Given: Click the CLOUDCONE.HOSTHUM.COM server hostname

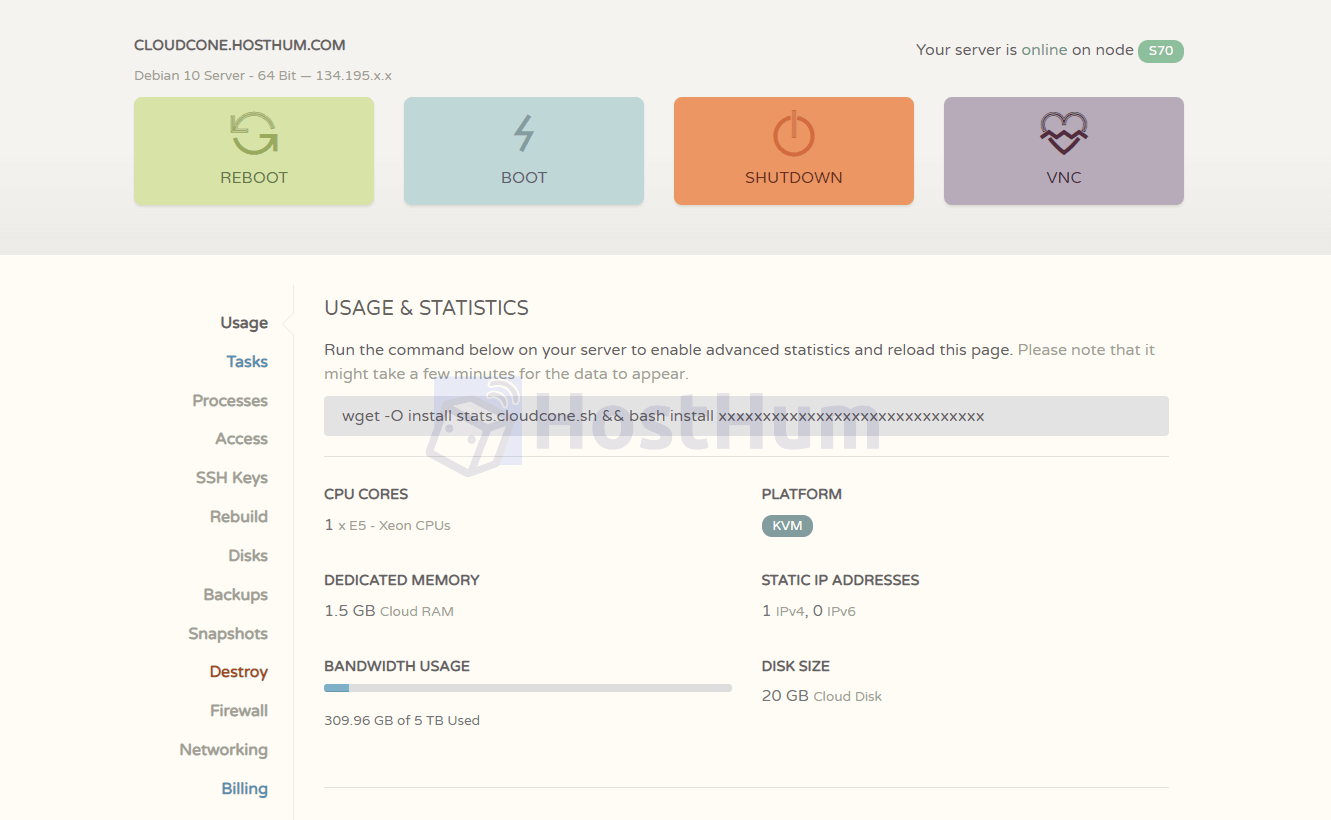Looking at the screenshot, I should [x=240, y=45].
